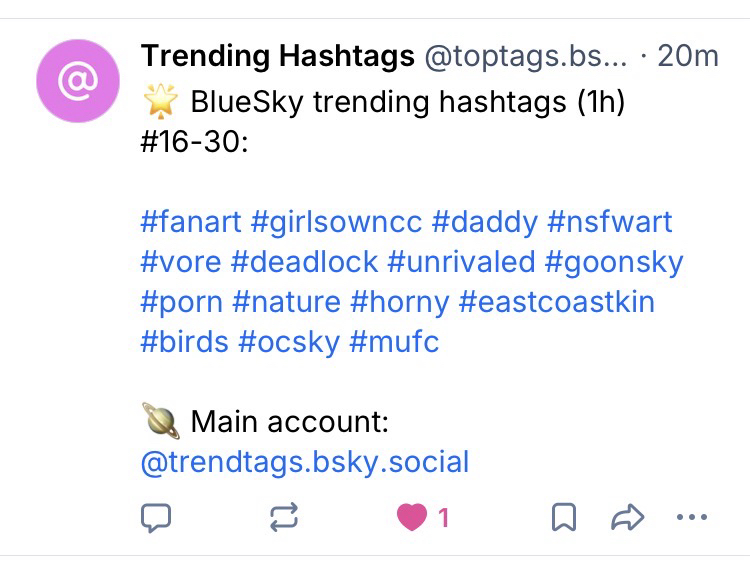The image size is (750, 563).
Task: Select the #unrivaled hashtag
Action: point(461,262)
